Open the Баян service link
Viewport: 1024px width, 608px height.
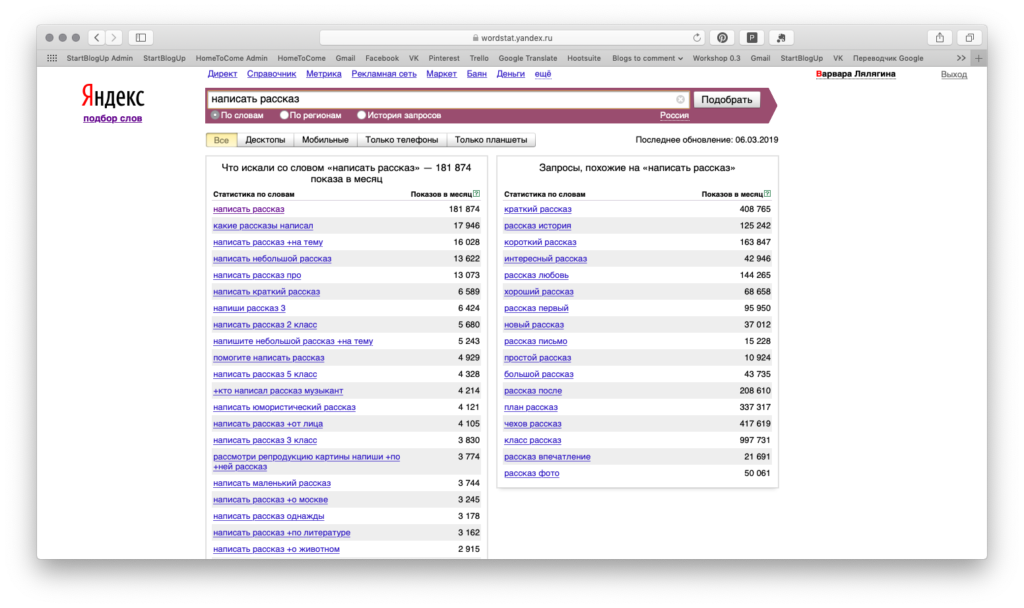(x=477, y=74)
